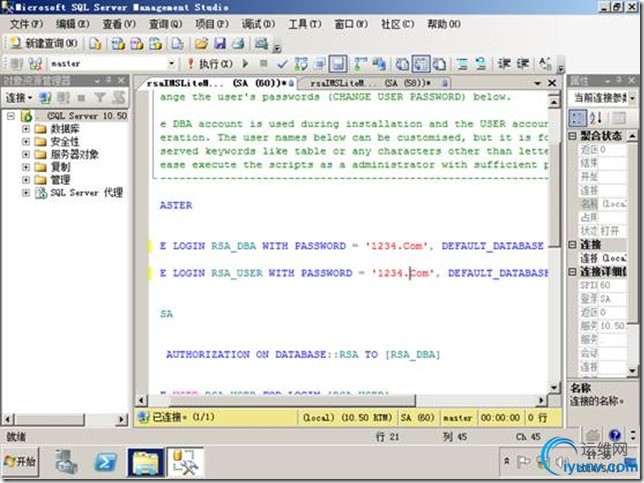Click the Uncomment Selected Lines icon

(x=481, y=64)
